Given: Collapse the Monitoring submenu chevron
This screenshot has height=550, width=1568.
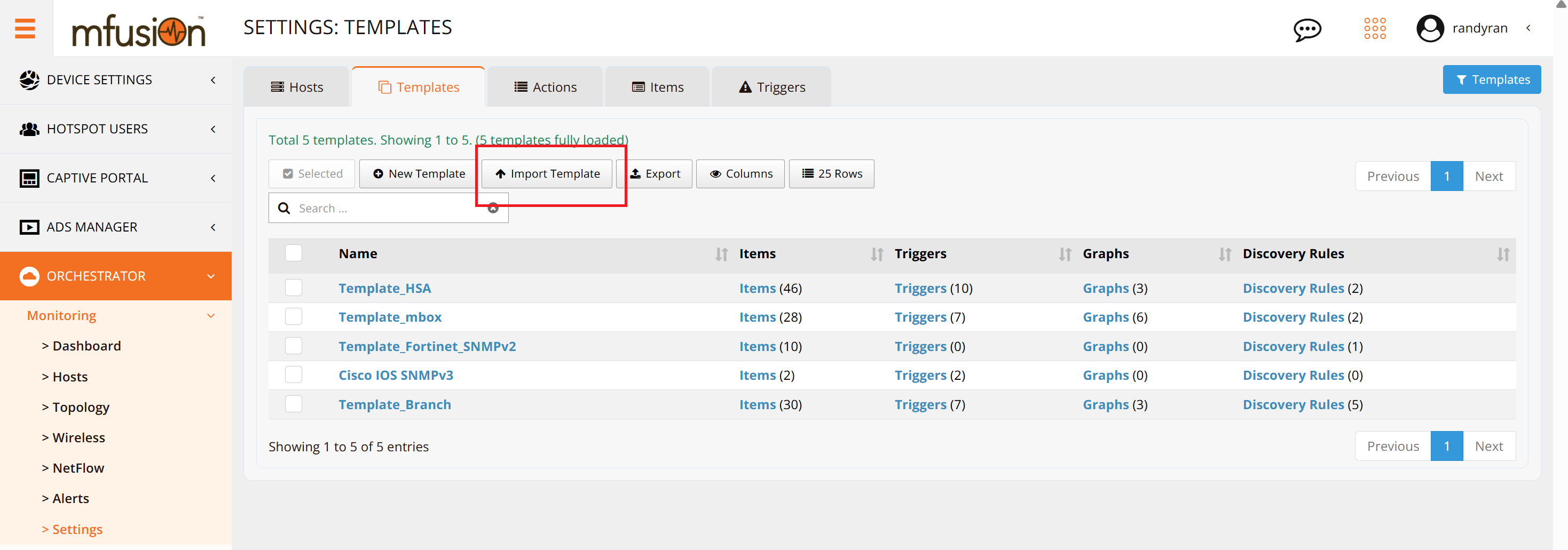Looking at the screenshot, I should [x=211, y=316].
